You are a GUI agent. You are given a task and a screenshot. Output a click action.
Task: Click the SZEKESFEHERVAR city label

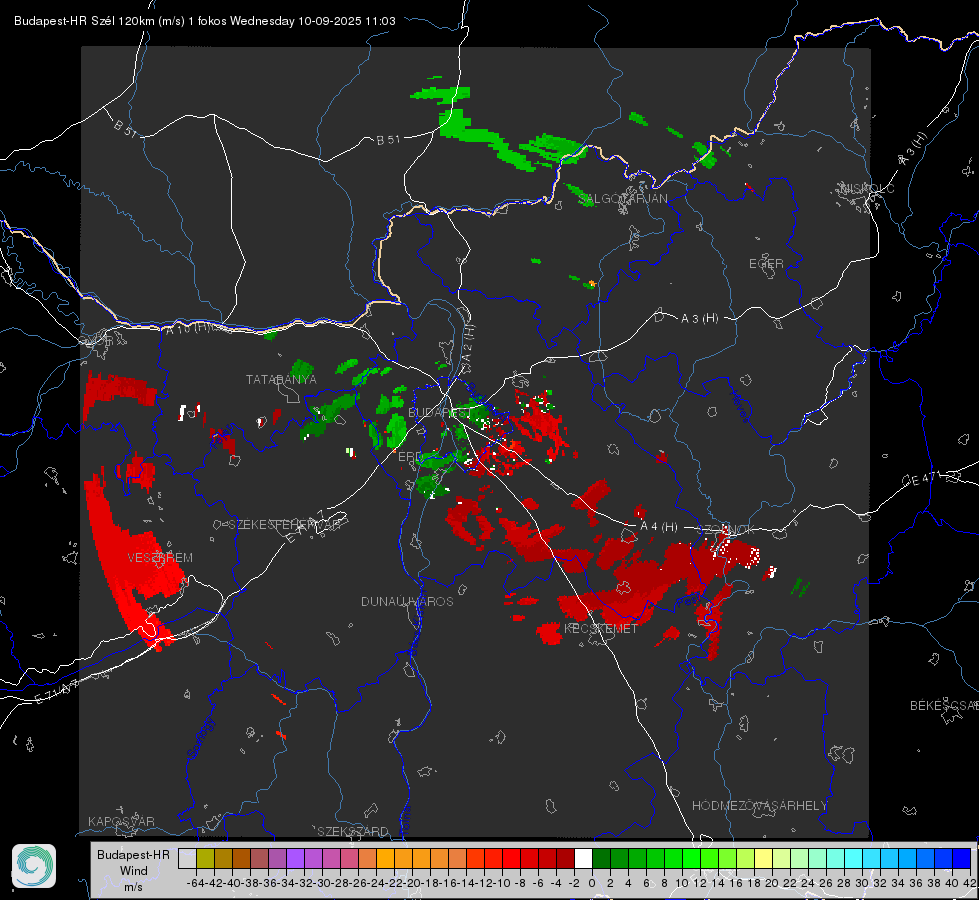pyautogui.click(x=285, y=525)
